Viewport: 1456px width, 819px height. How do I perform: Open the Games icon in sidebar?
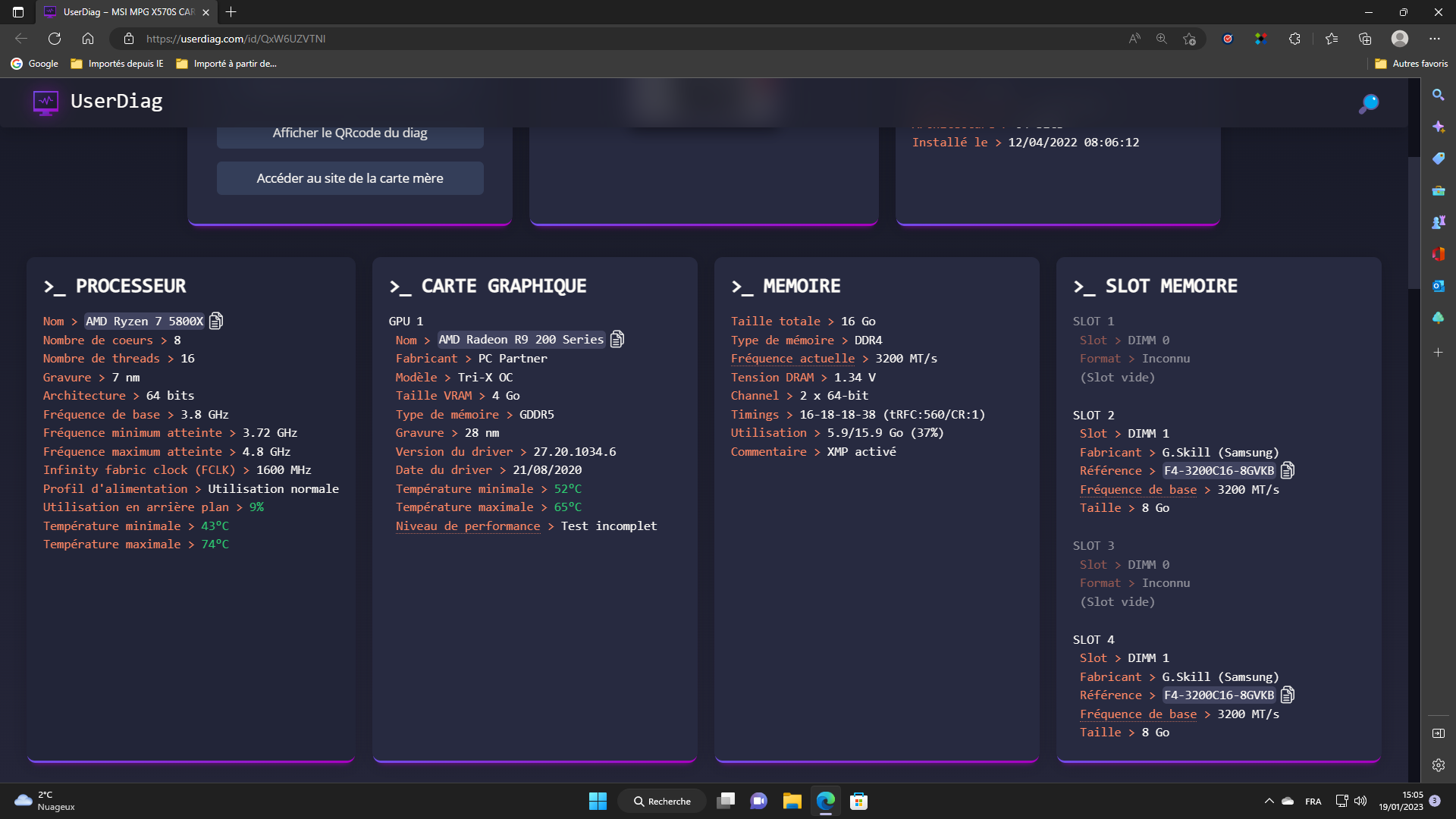1438,222
